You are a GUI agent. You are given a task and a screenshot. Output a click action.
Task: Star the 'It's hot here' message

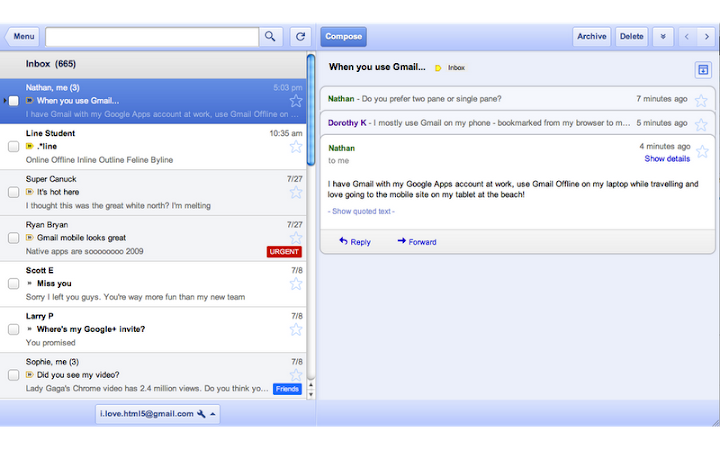pyautogui.click(x=296, y=192)
